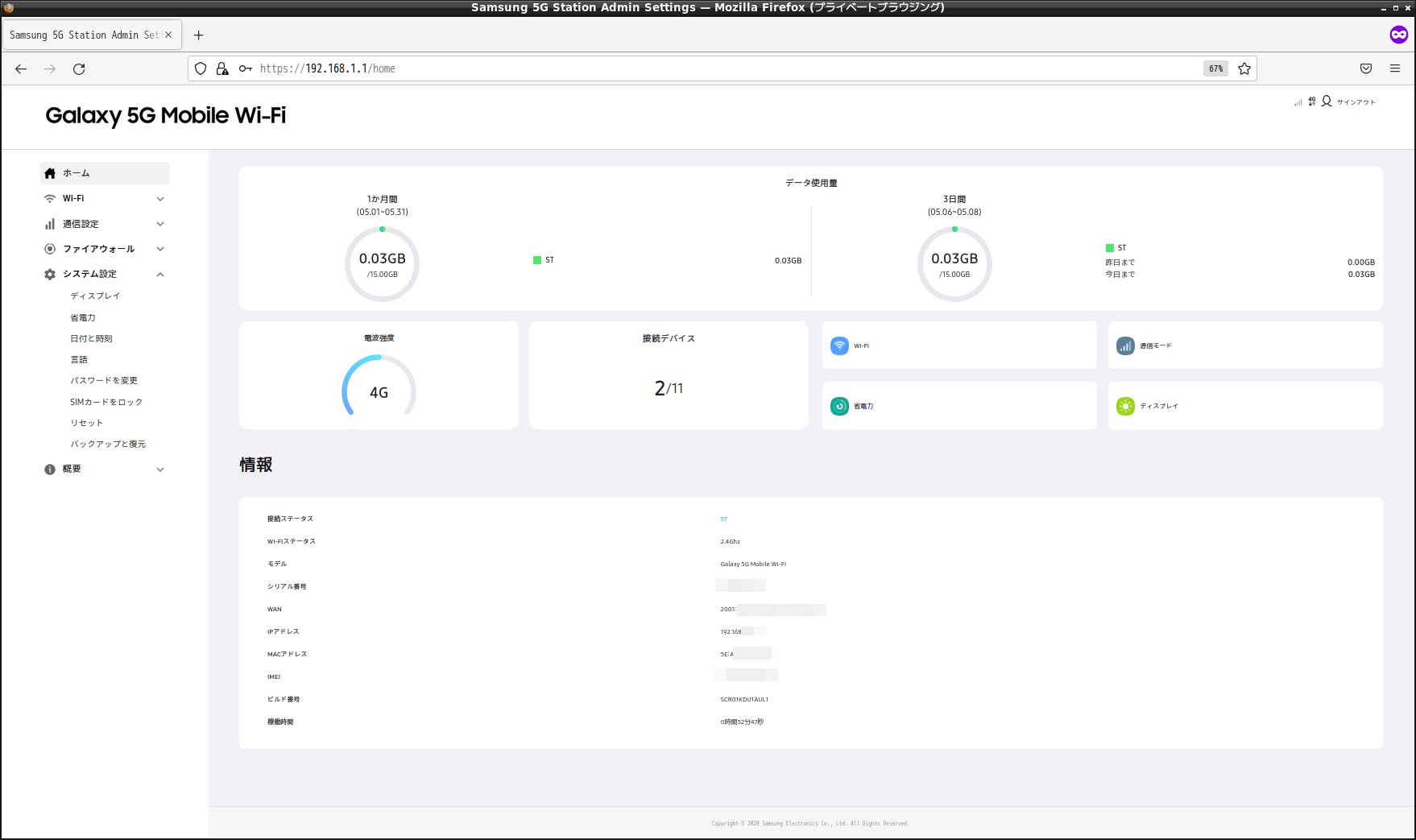Click the 4G network indicator icon in header
This screenshot has height=840, width=1416.
(x=1312, y=101)
